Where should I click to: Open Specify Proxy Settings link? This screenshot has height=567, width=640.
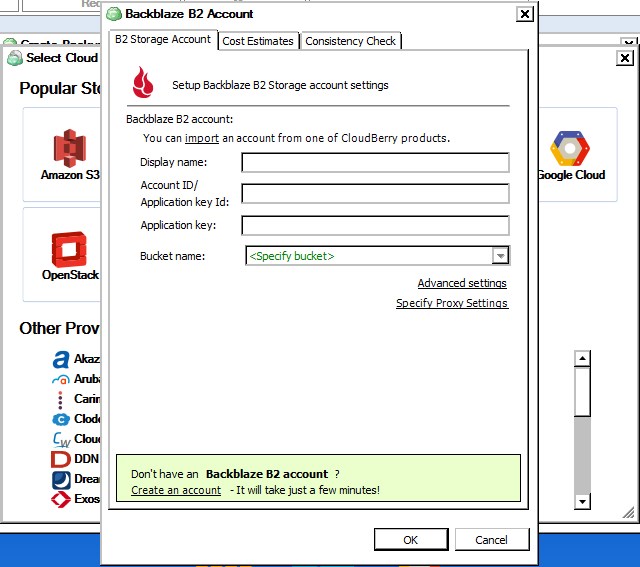point(452,303)
